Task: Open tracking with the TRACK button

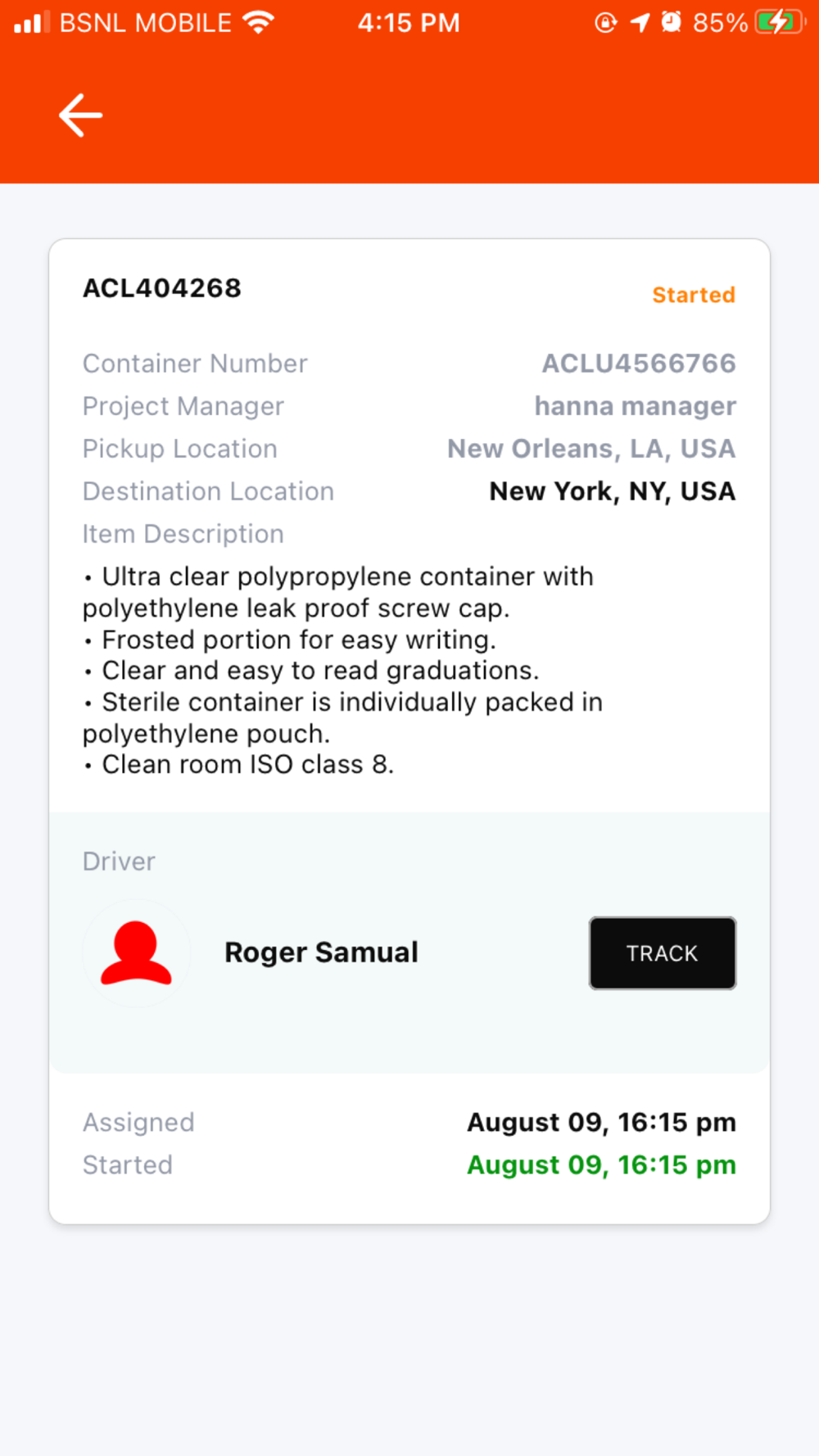Action: [x=663, y=953]
